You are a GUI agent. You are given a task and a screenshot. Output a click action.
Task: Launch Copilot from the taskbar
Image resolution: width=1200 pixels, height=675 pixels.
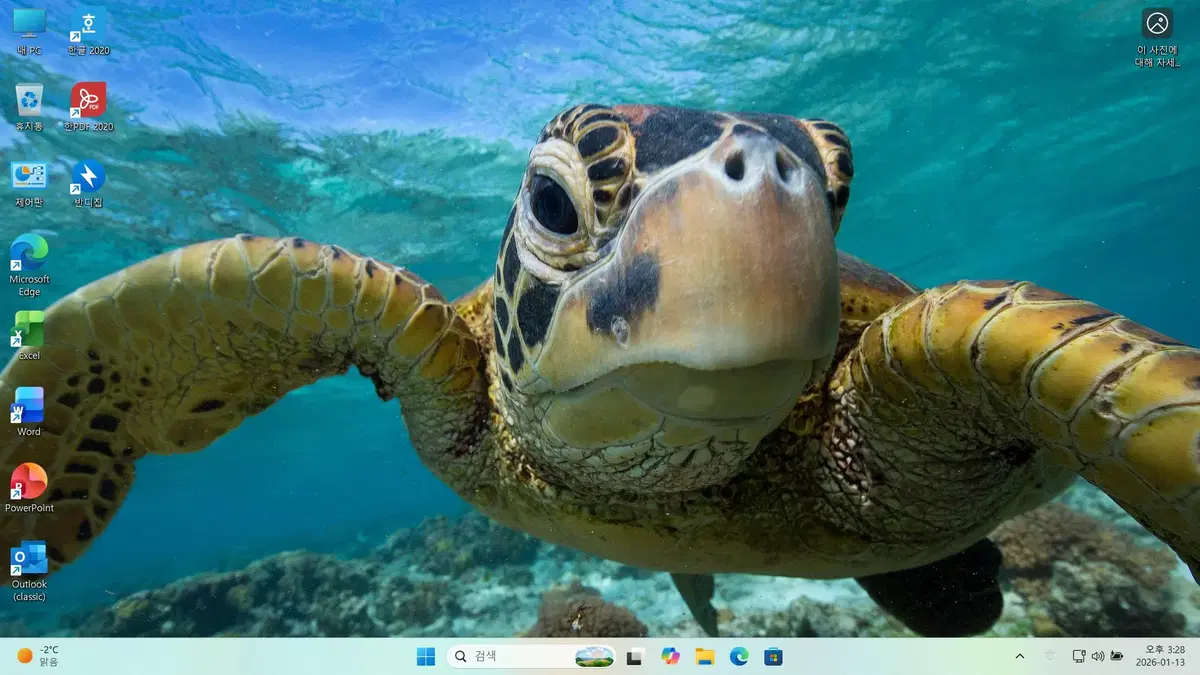pyautogui.click(x=670, y=656)
